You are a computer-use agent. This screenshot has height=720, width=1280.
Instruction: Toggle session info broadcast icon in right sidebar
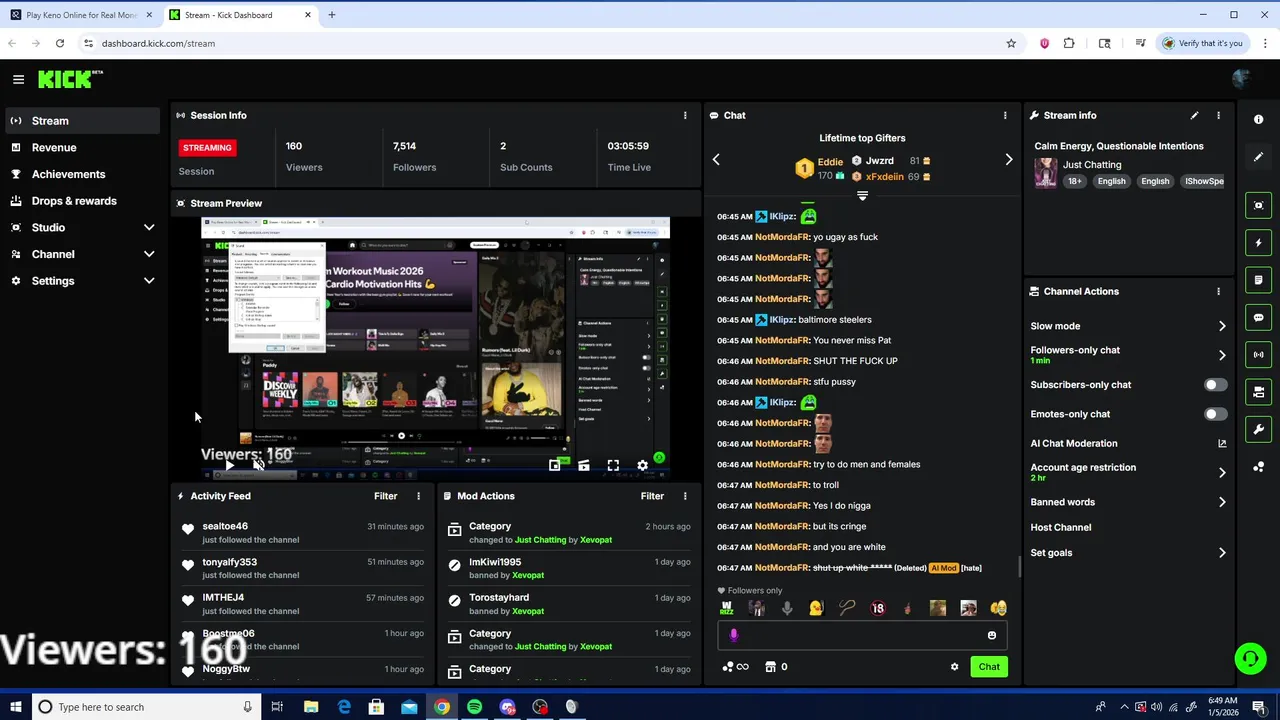click(1258, 354)
